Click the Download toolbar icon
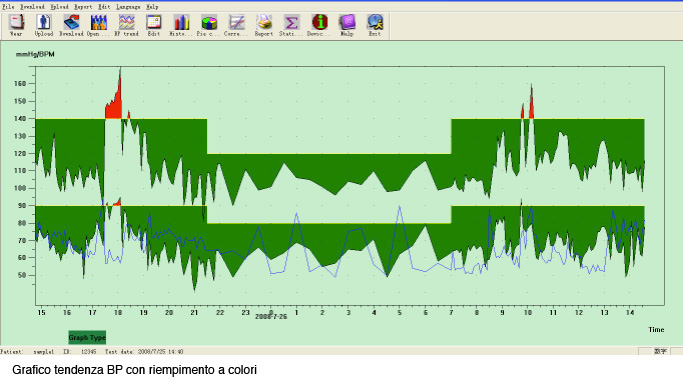Viewport: 683px width, 380px height. click(x=71, y=25)
